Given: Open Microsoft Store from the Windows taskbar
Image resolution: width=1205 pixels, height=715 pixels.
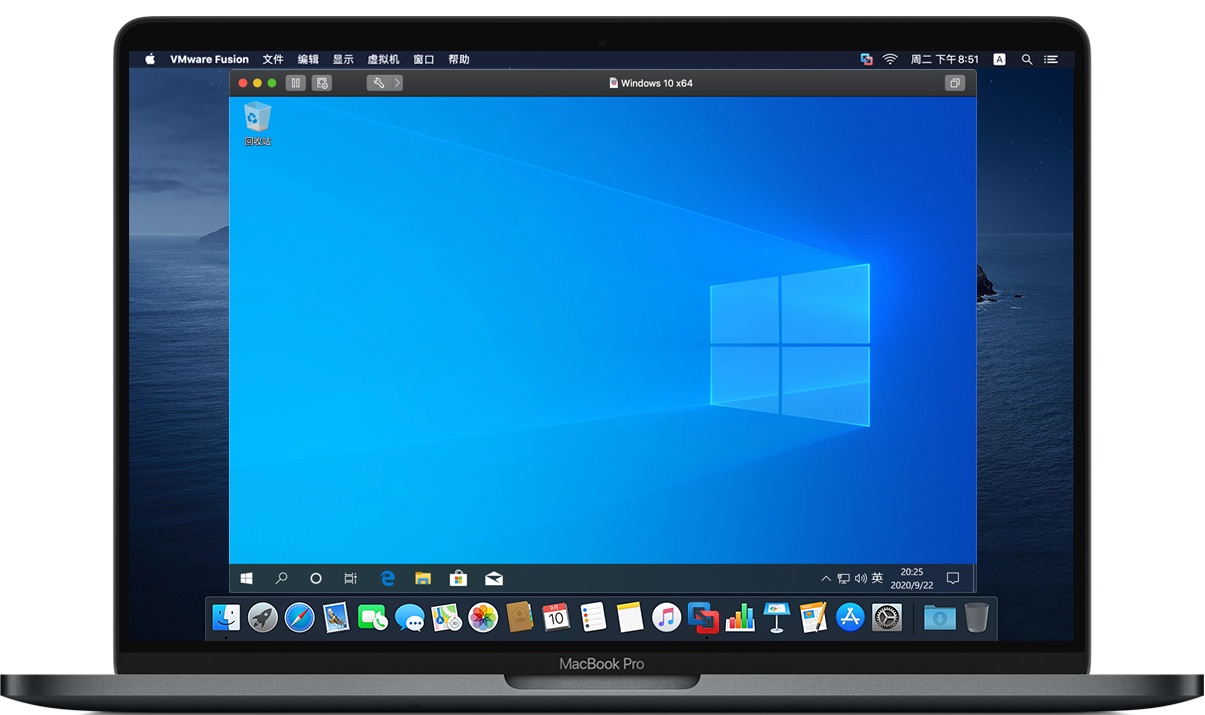Looking at the screenshot, I should point(458,578).
